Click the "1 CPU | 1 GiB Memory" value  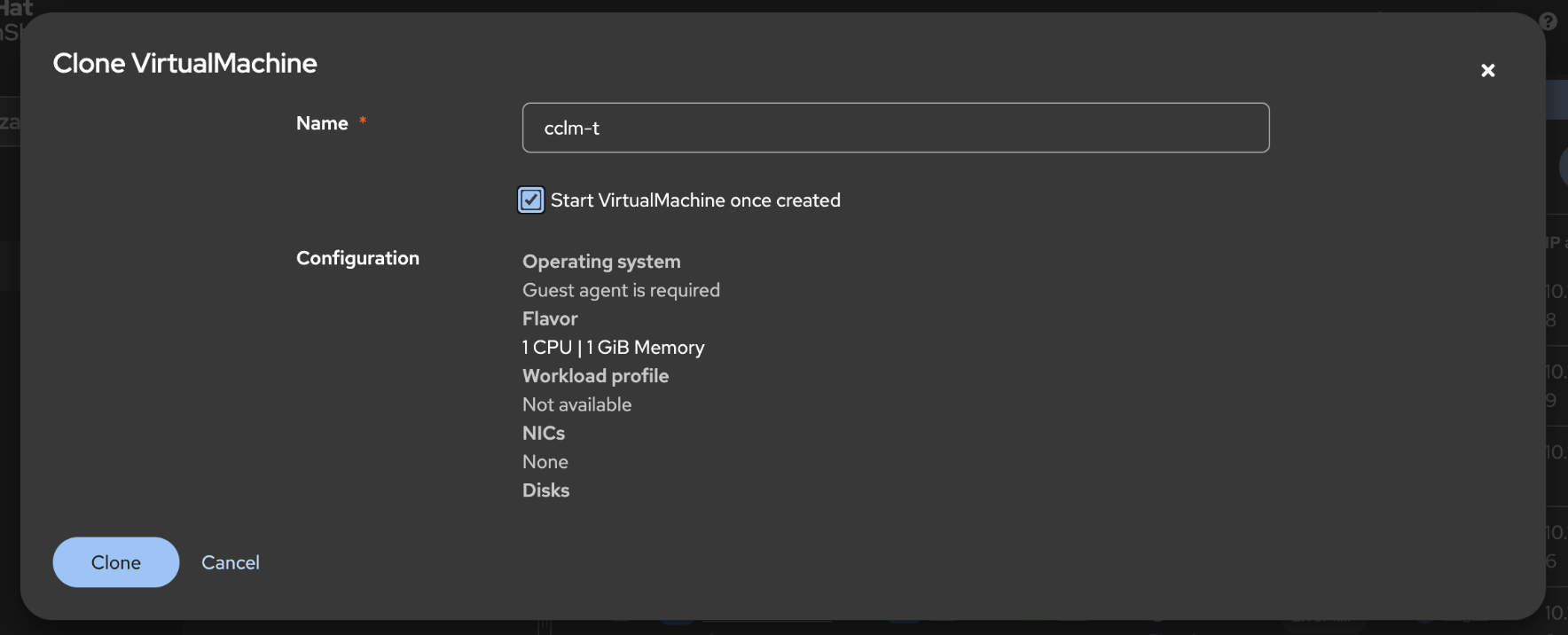pyautogui.click(x=614, y=348)
